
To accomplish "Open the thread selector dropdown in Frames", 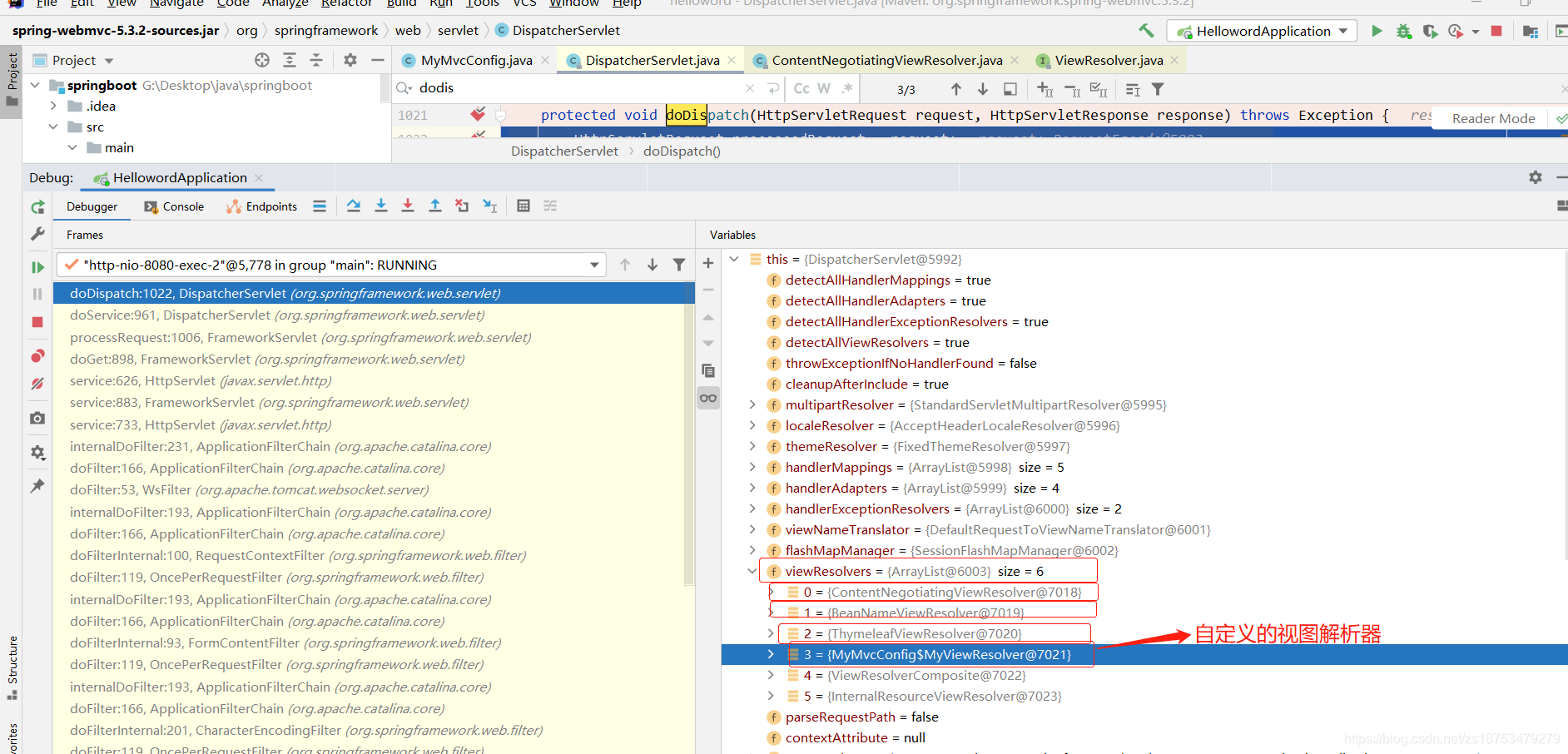I will (594, 265).
